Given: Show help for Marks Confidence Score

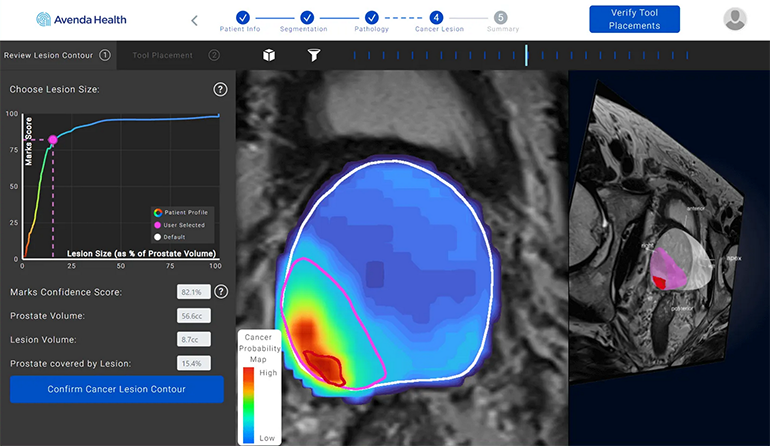Looking at the screenshot, I should [220, 292].
